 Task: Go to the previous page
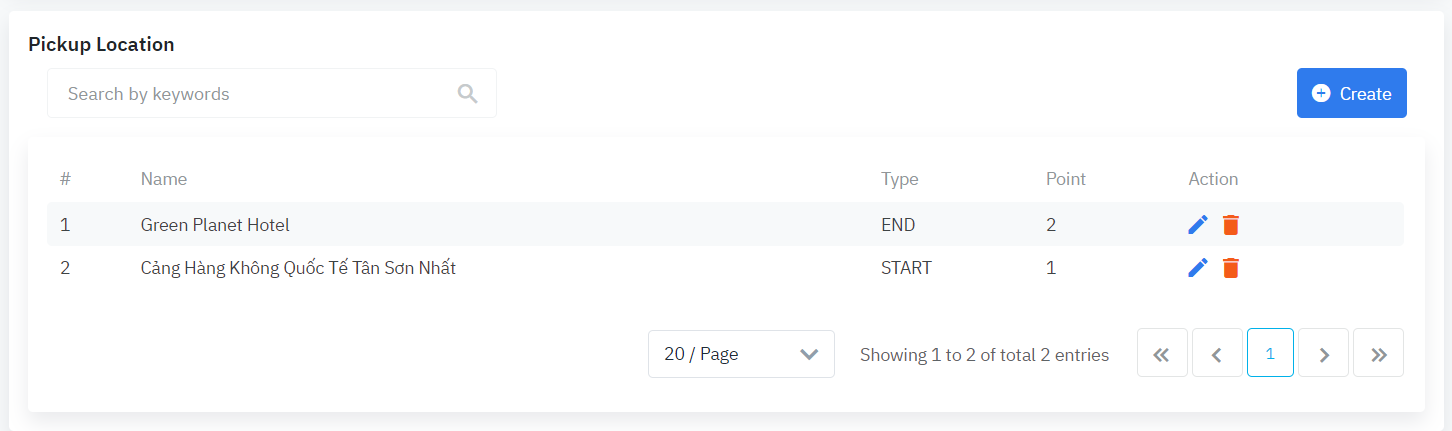[x=1217, y=353]
